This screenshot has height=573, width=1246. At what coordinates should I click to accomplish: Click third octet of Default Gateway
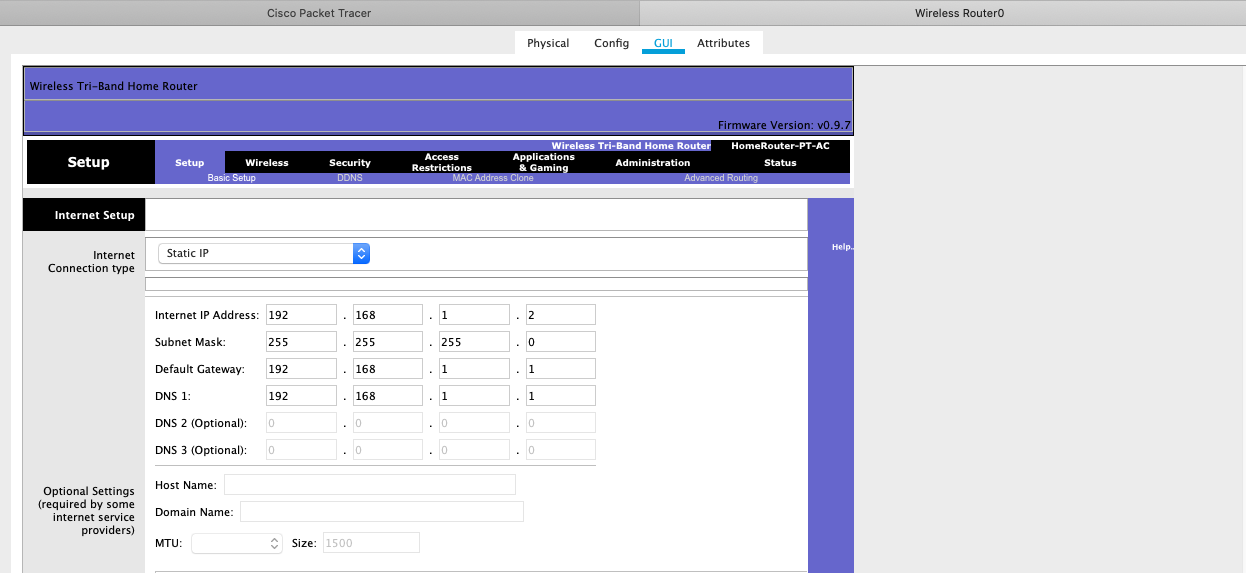pyautogui.click(x=475, y=368)
